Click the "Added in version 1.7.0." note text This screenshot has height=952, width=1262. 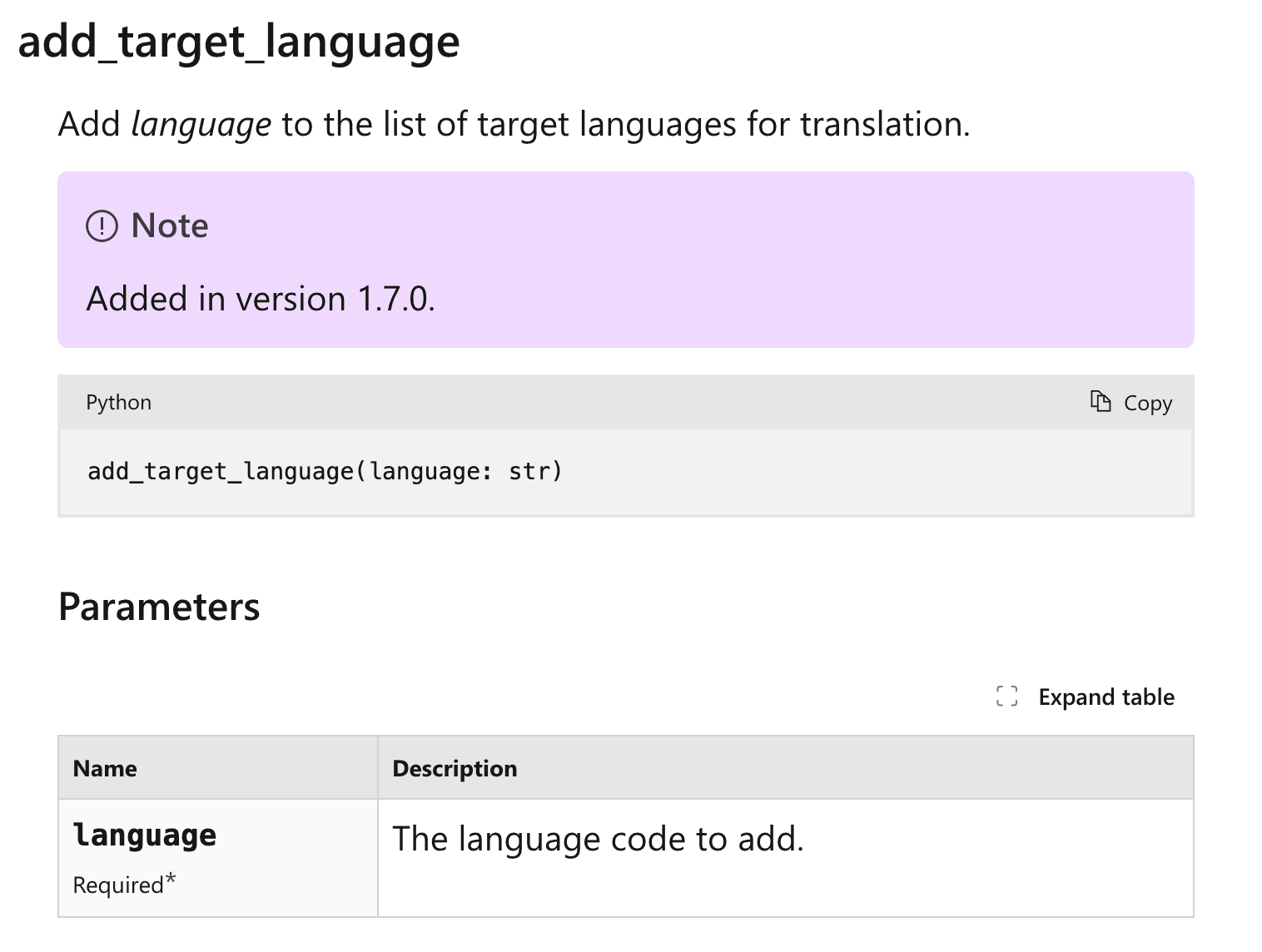(261, 299)
